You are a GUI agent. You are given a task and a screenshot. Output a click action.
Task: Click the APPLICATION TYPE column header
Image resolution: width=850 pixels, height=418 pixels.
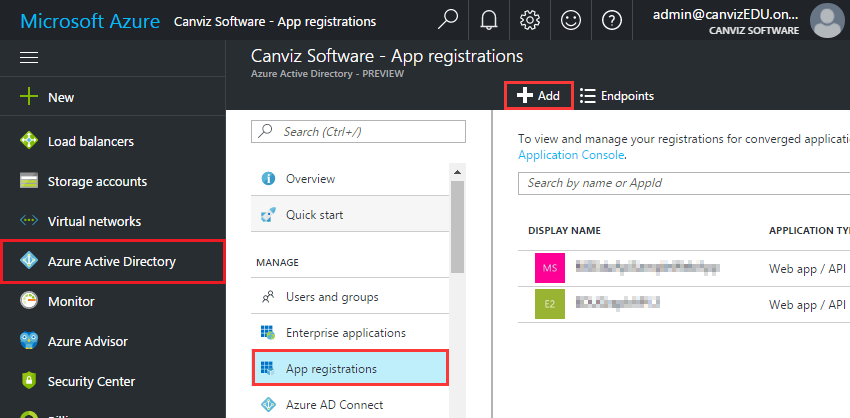coord(809,230)
